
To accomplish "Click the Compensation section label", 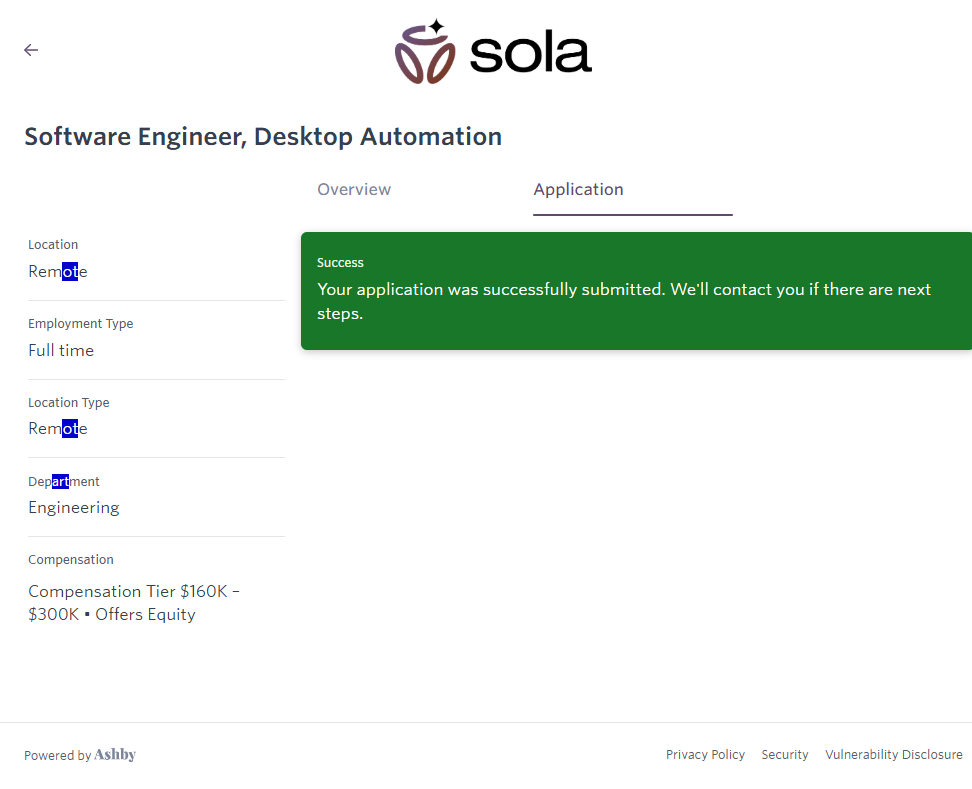I will coord(71,560).
